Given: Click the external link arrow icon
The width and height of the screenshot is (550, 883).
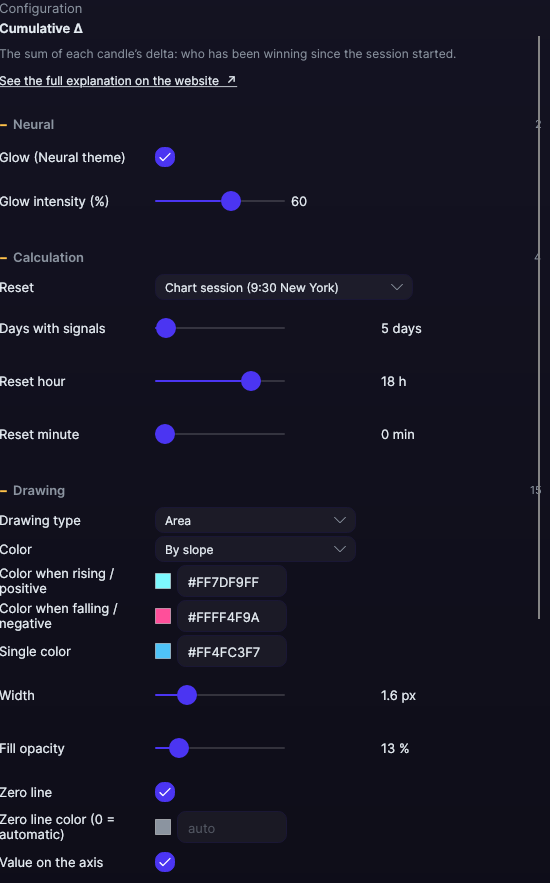Looking at the screenshot, I should pos(231,80).
